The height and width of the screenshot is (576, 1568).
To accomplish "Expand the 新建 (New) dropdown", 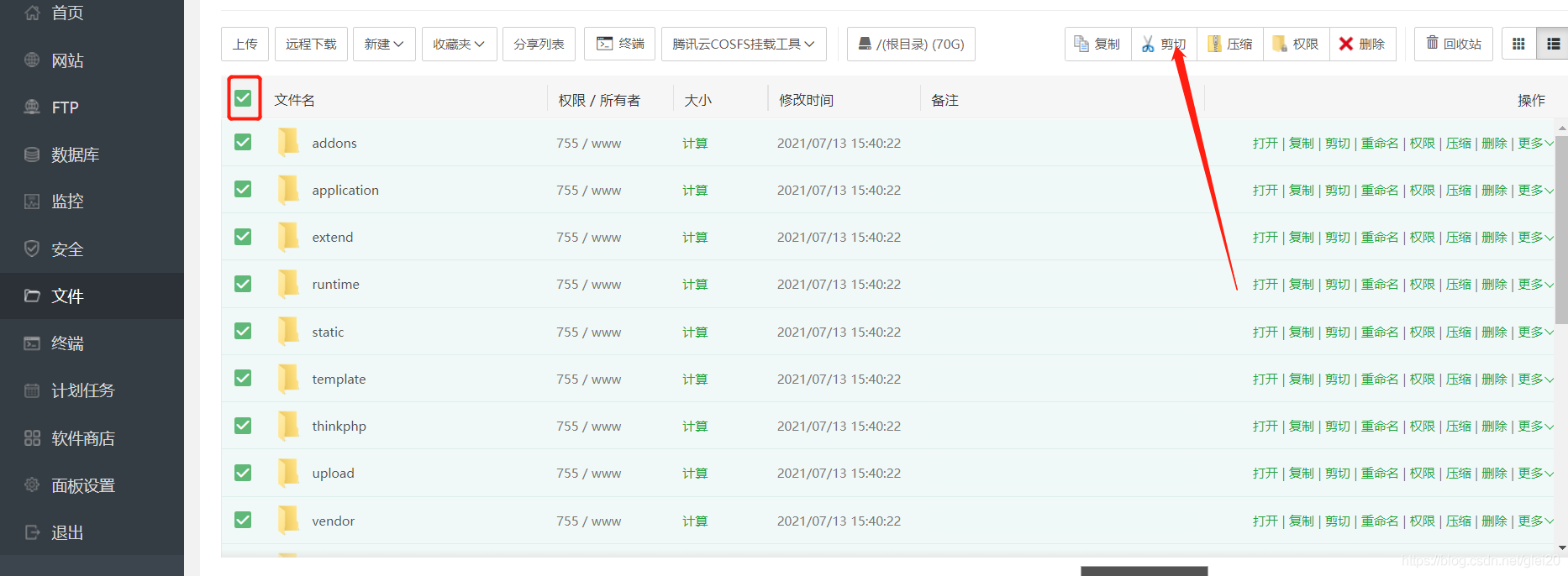I will coord(384,44).
